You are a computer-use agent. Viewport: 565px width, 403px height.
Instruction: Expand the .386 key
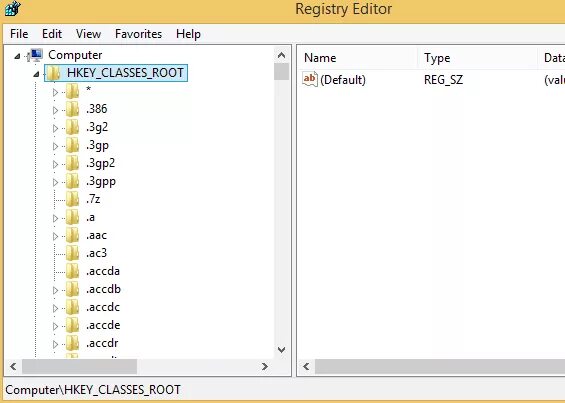pyautogui.click(x=55, y=110)
